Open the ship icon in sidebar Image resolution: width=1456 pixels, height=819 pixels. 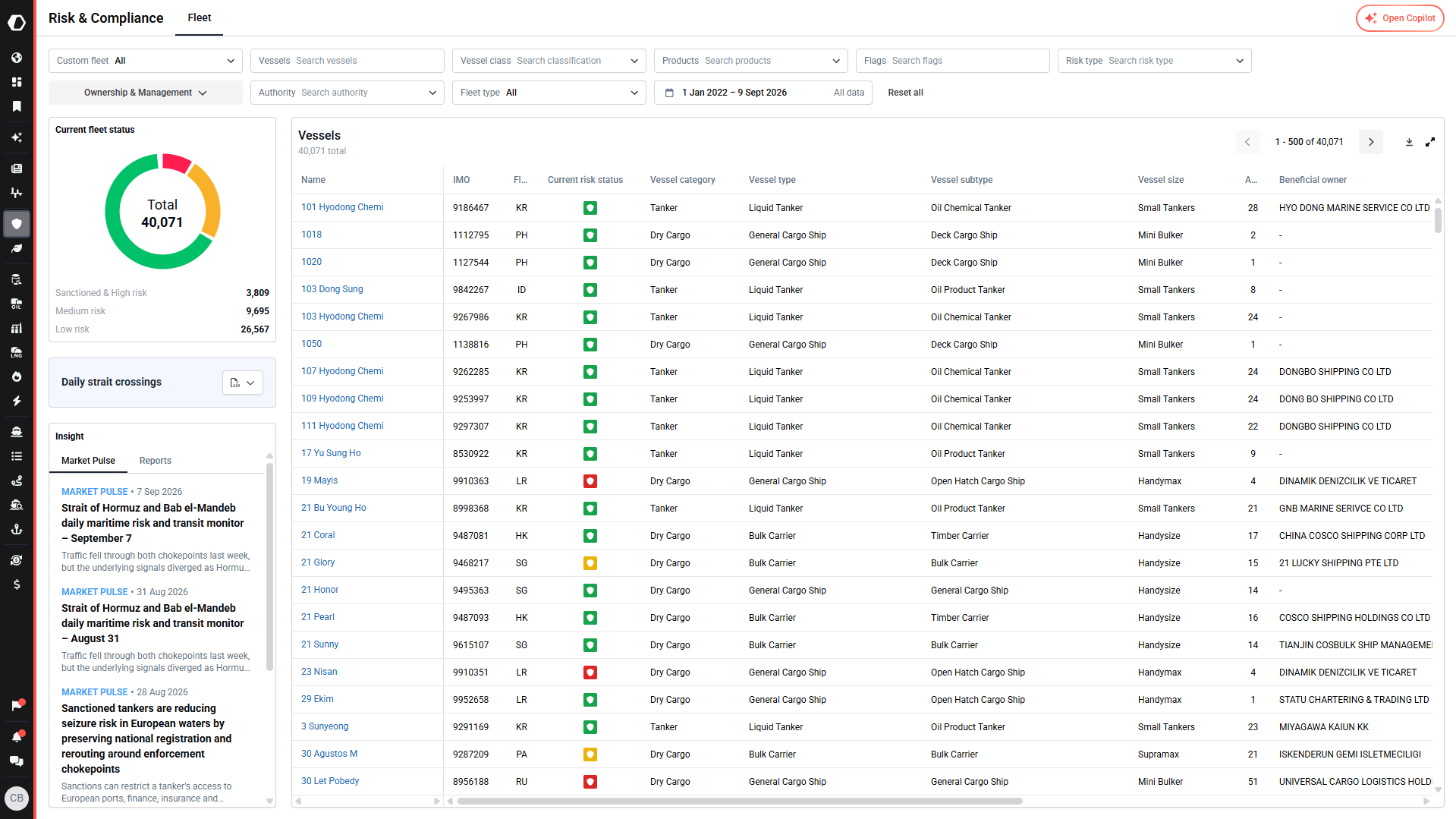[x=17, y=432]
